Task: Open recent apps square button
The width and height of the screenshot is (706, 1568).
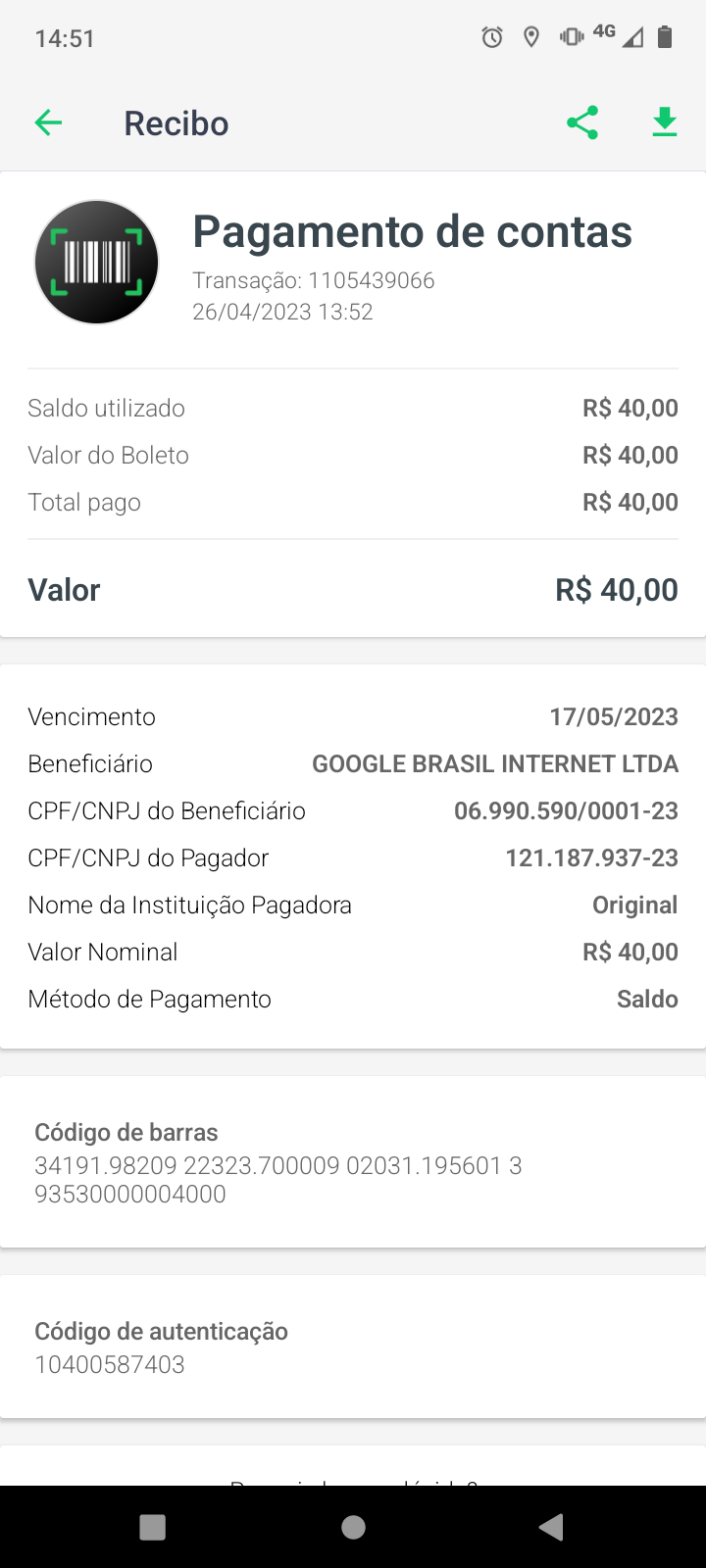Action: 153,1527
